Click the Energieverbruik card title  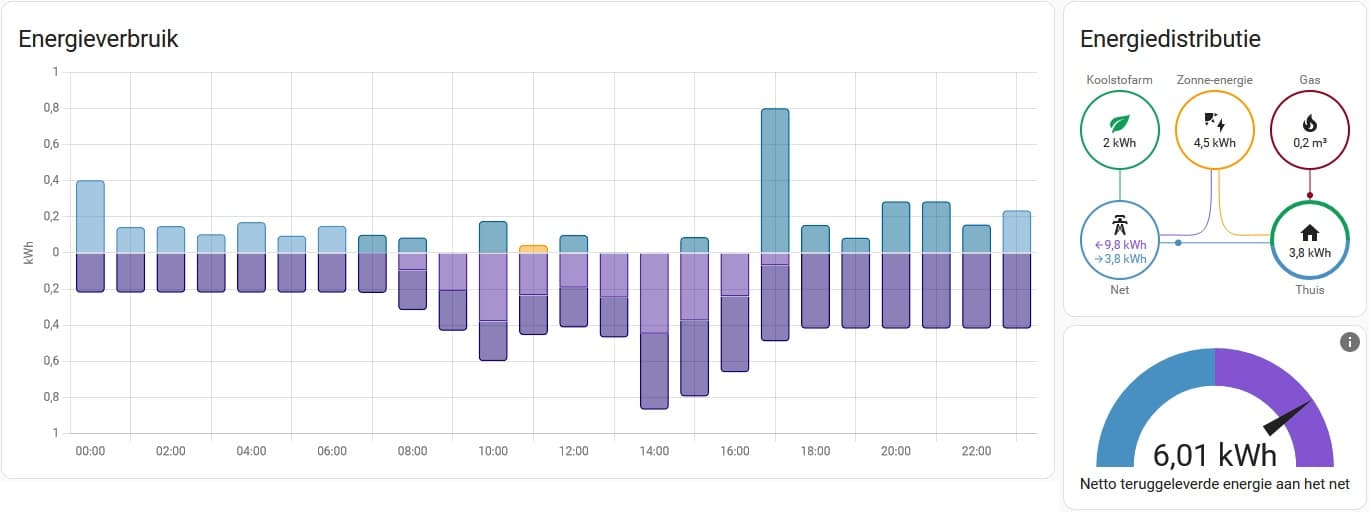(98, 39)
